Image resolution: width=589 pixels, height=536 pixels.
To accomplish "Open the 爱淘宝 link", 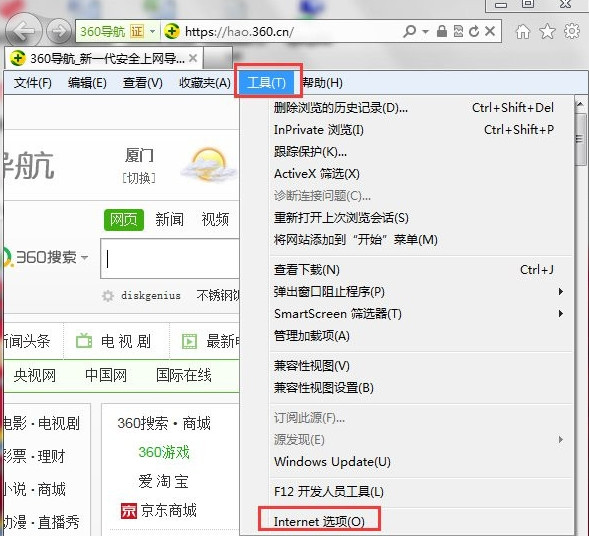I will point(163,482).
